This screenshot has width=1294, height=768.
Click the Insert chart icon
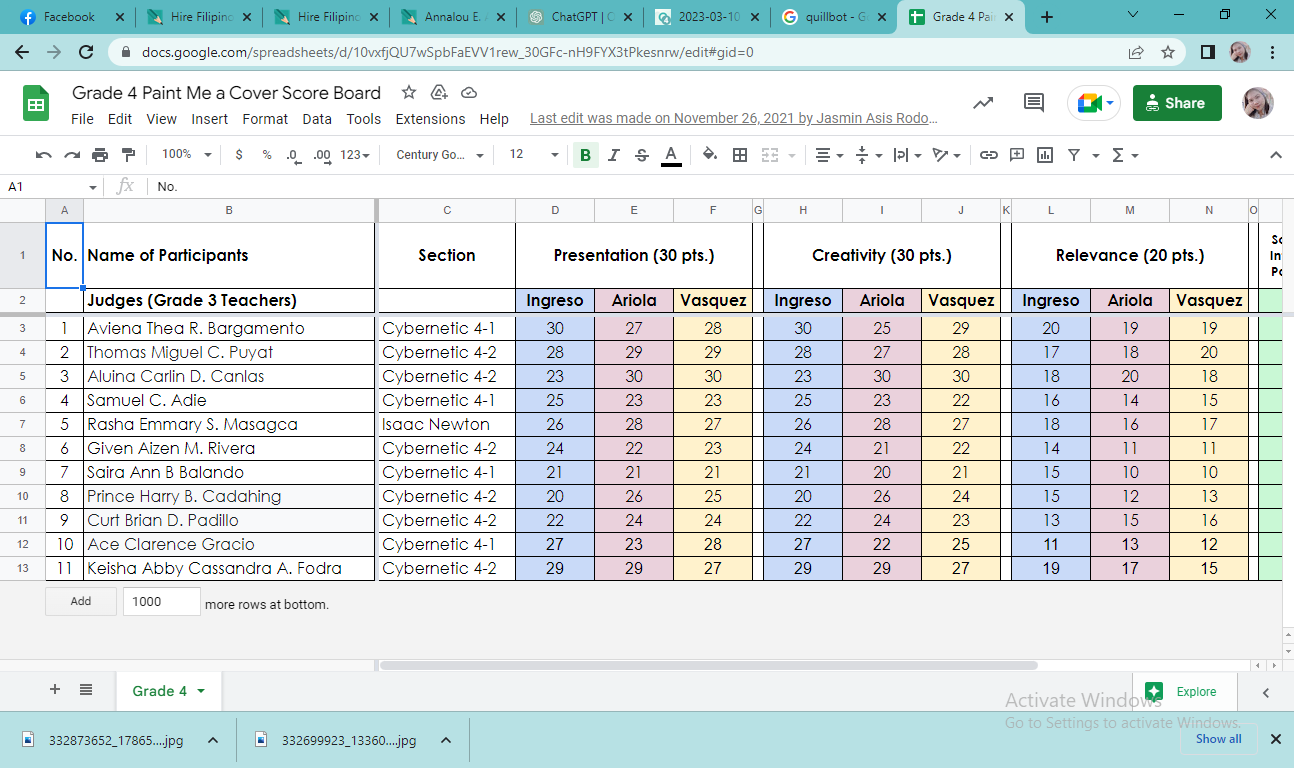pyautogui.click(x=1045, y=155)
